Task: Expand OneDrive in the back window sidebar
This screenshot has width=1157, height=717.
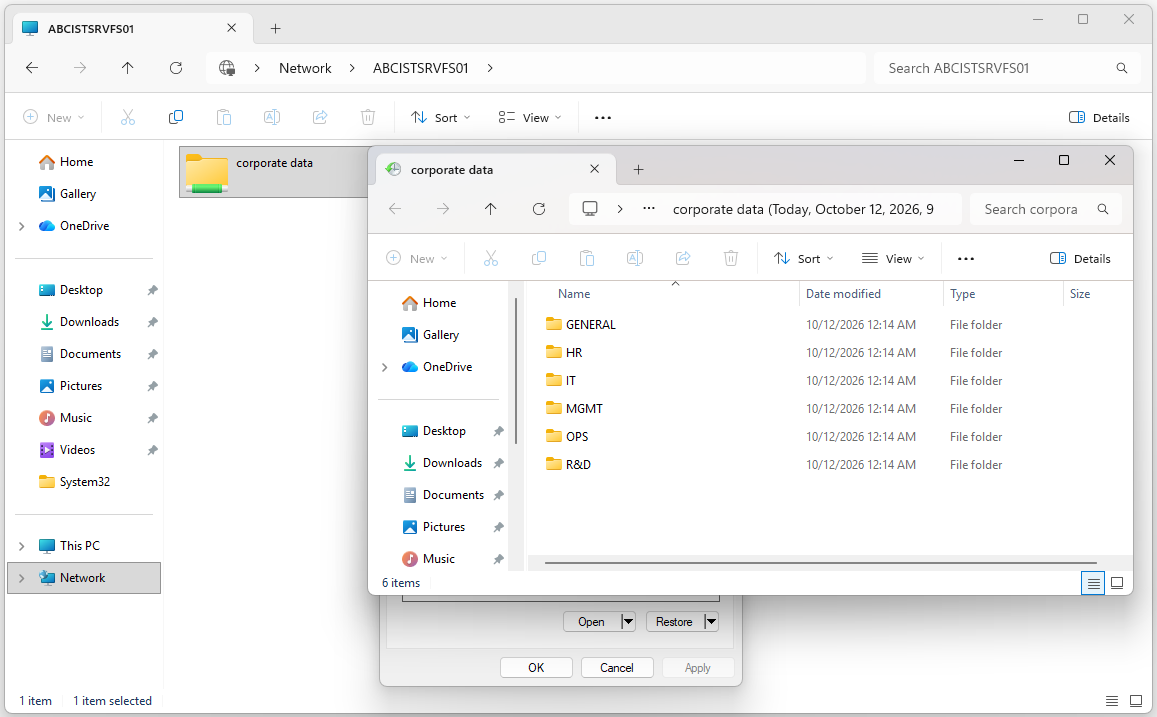Action: [21, 226]
